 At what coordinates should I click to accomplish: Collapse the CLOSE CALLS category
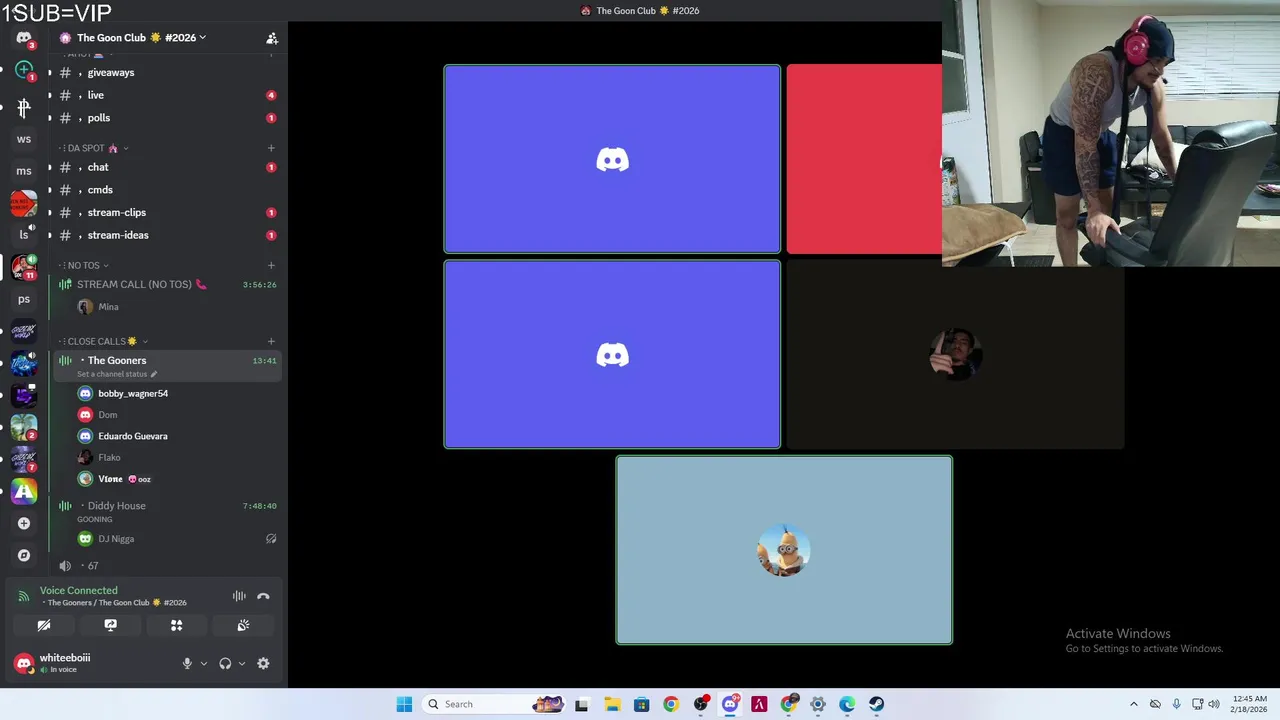pos(103,341)
